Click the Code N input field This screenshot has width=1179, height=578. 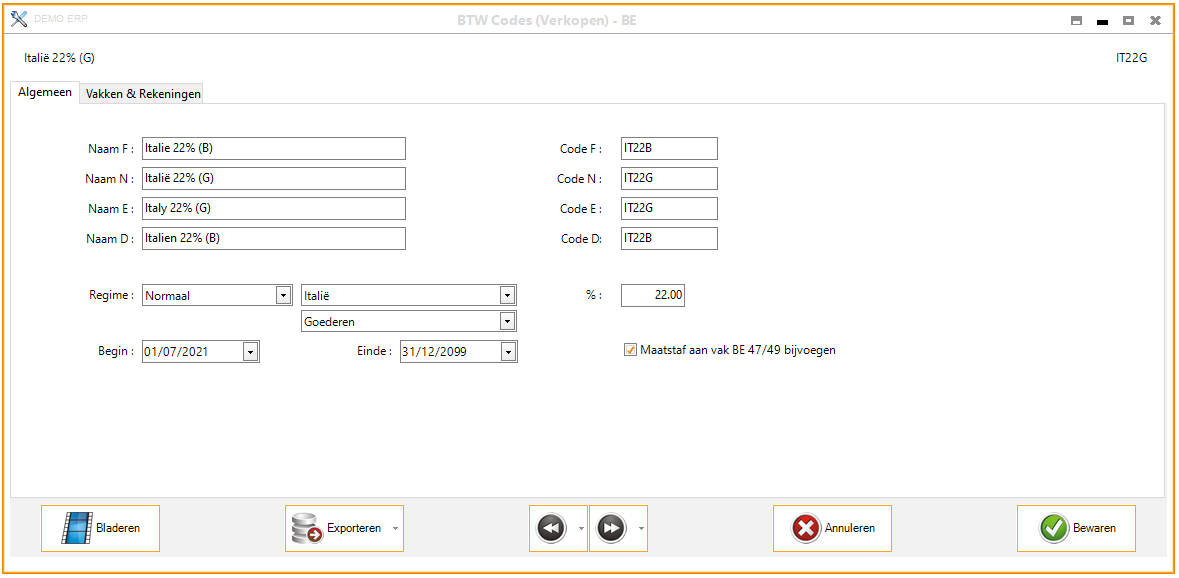coord(668,179)
